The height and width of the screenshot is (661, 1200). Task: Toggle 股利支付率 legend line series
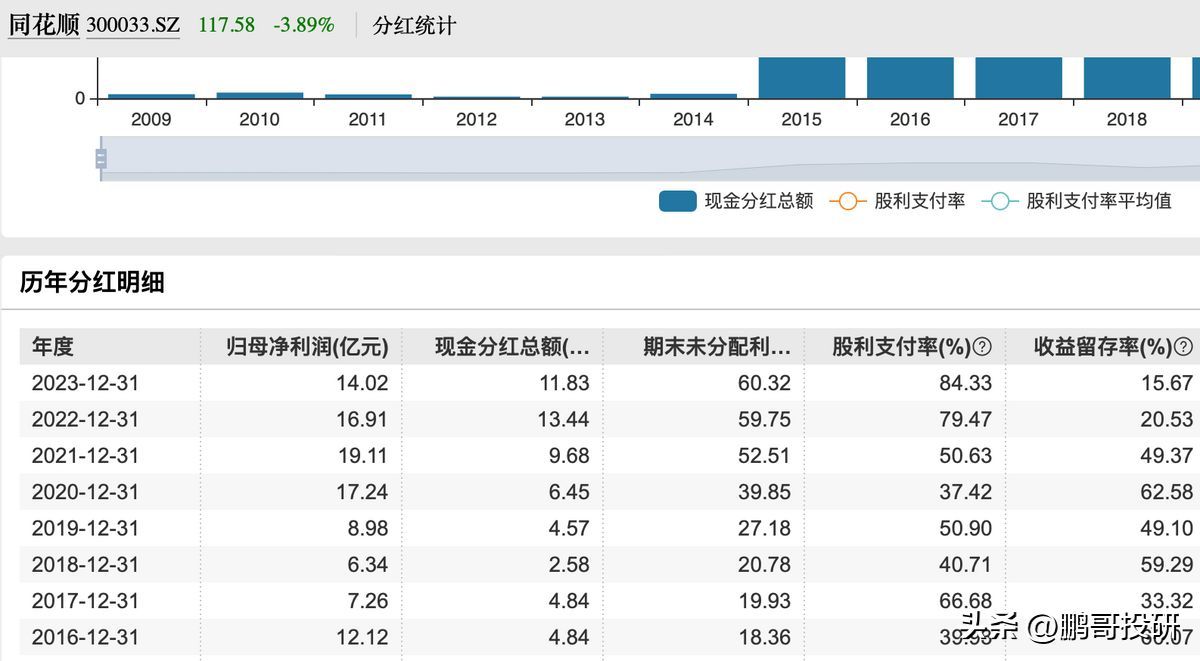pos(897,201)
